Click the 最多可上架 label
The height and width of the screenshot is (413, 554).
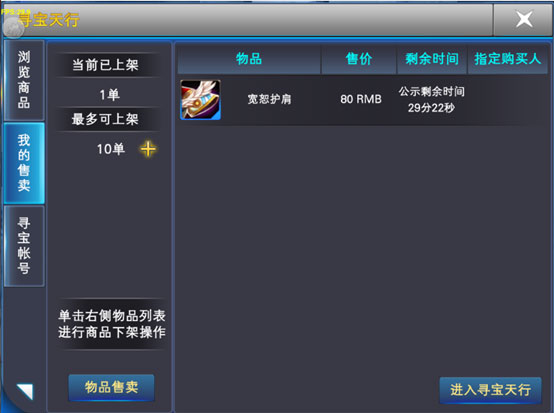click(105, 119)
